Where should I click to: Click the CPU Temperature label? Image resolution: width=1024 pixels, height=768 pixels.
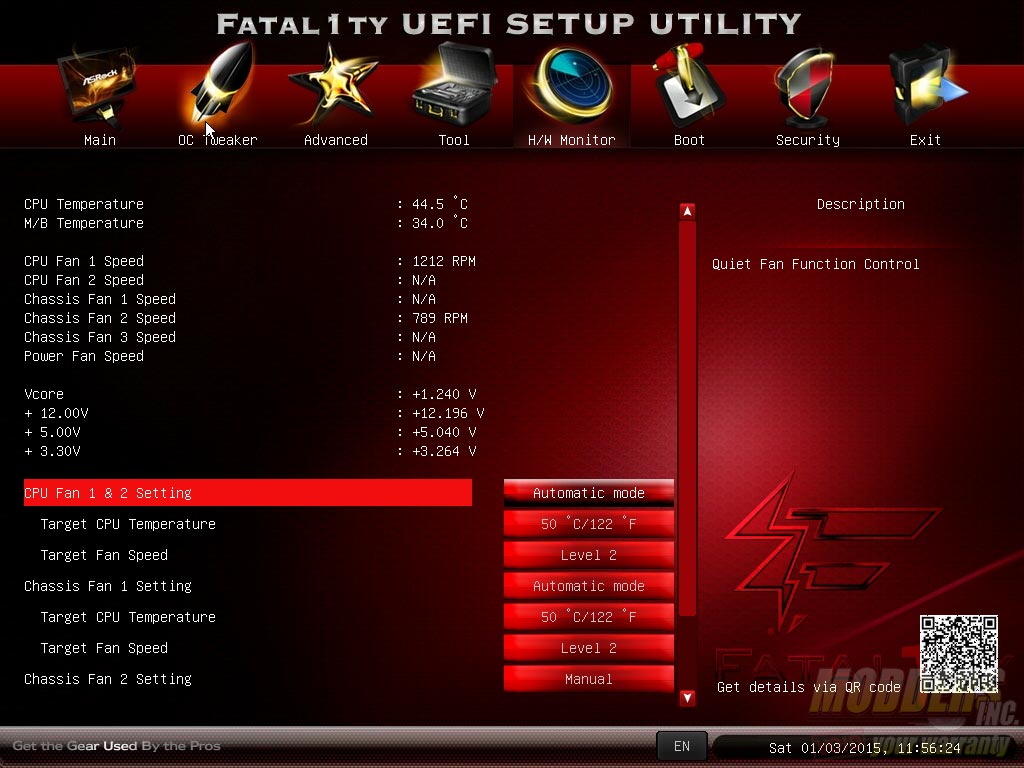pyautogui.click(x=84, y=204)
